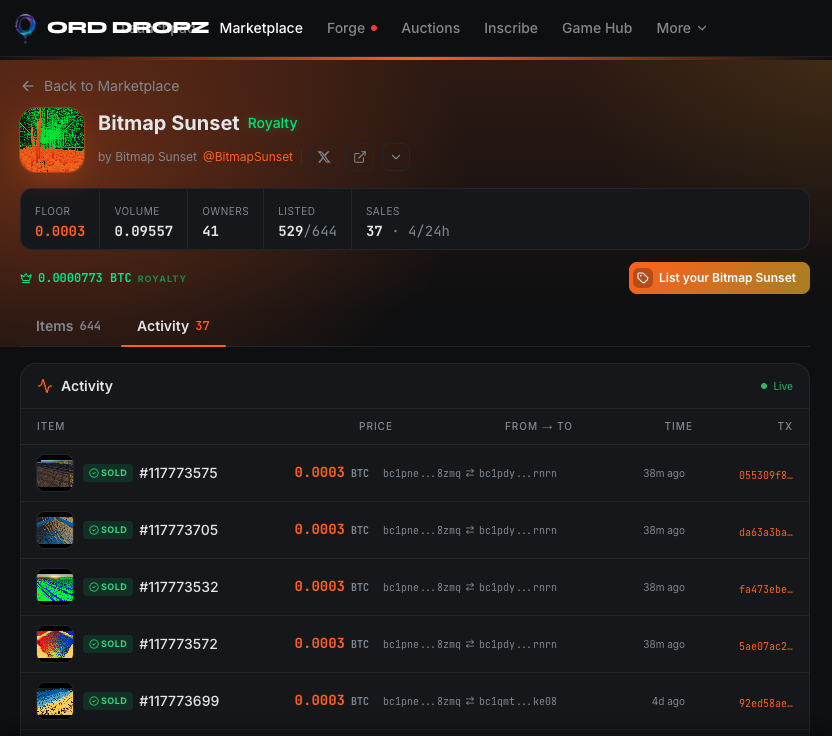Click the swap arrows icon in row #117773575
The height and width of the screenshot is (736, 832).
tap(470, 473)
